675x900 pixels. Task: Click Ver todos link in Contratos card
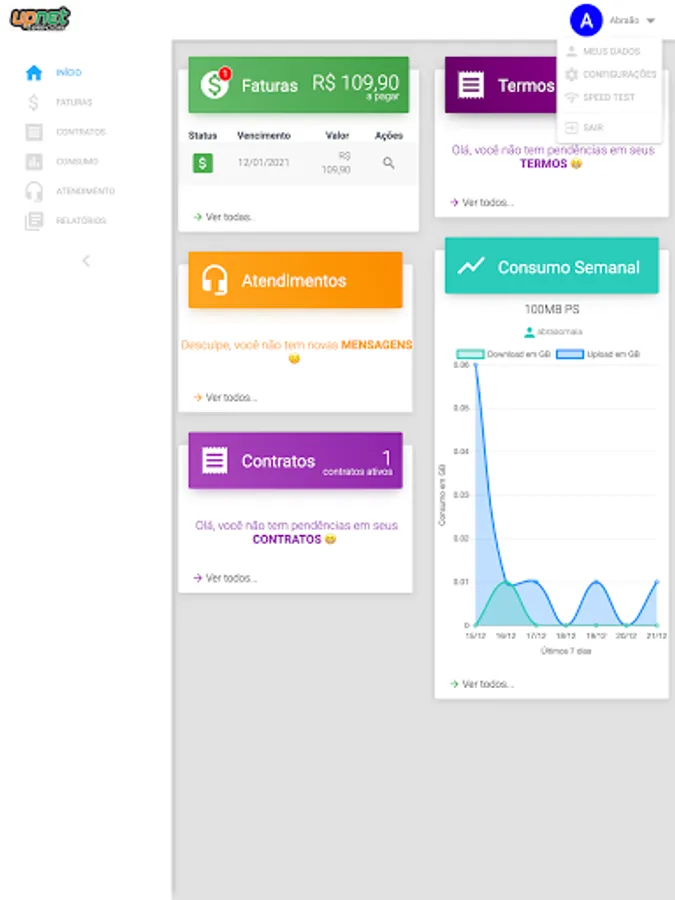[x=226, y=578]
